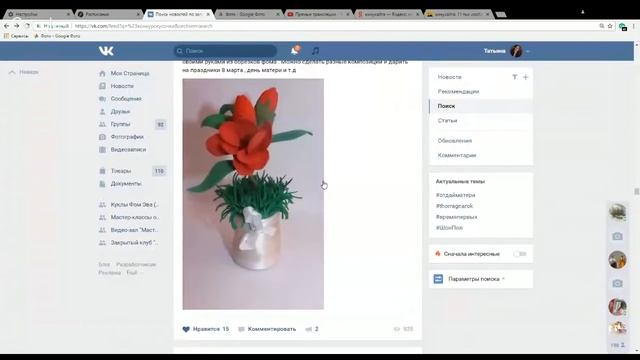
Task: Go to Моя Страница in the left menu
Action: coord(130,73)
